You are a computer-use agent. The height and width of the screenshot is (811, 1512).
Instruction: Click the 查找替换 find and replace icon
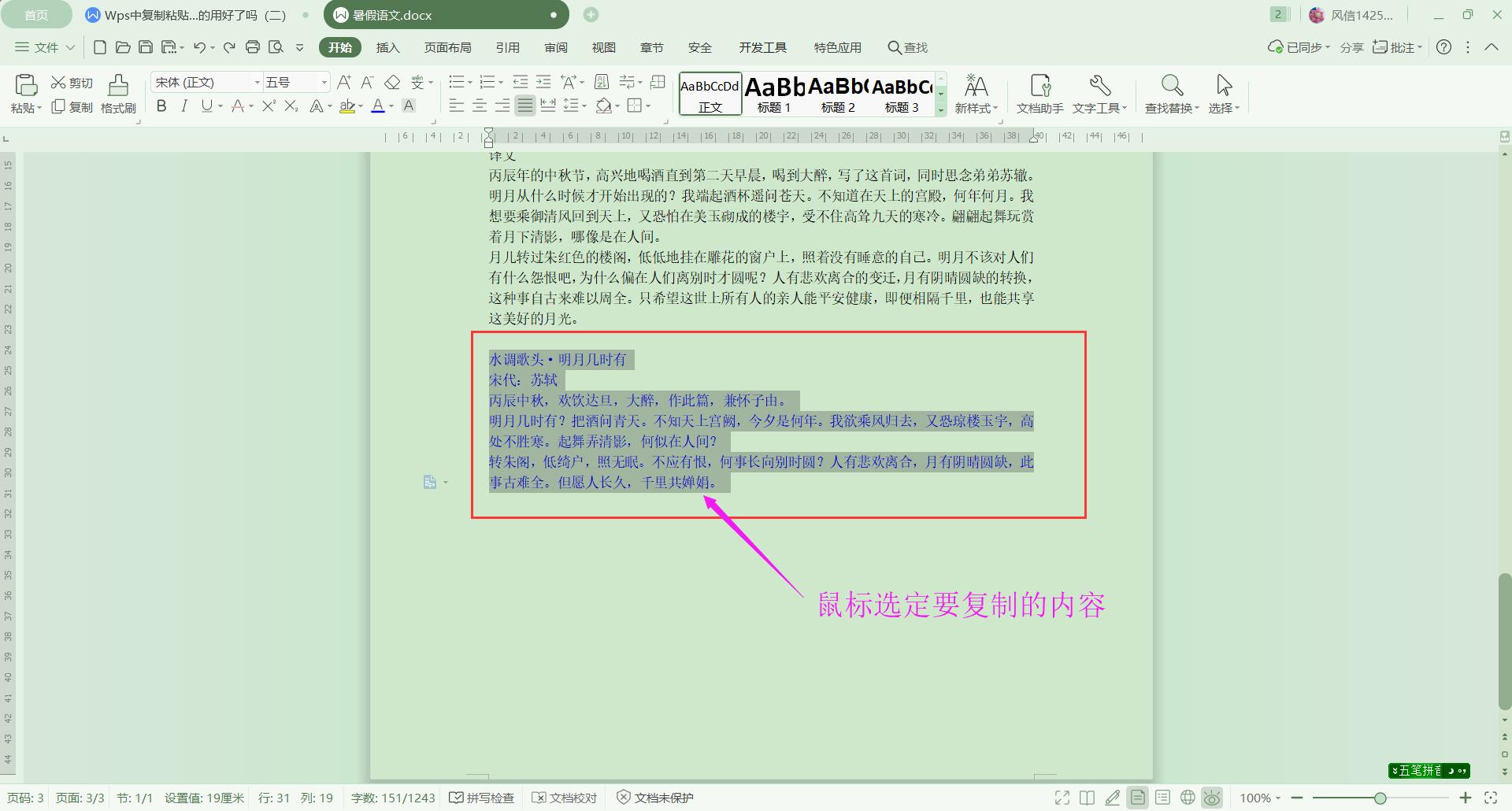pos(1171,93)
